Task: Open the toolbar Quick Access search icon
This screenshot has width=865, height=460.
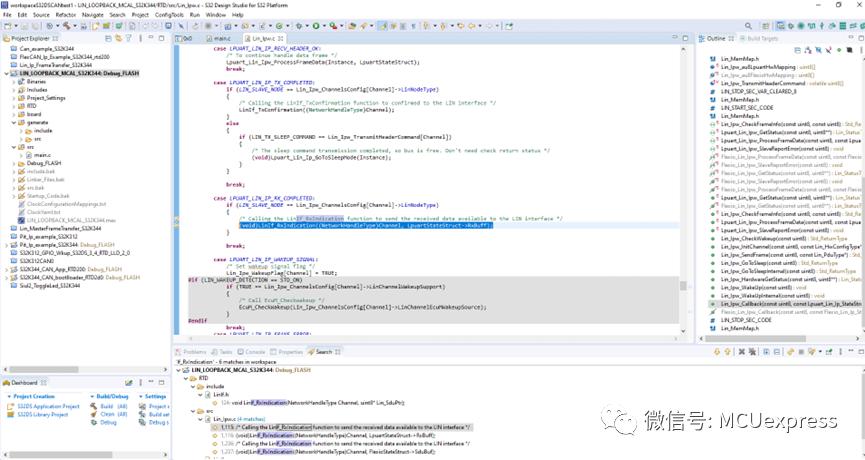Action: [x=748, y=26]
